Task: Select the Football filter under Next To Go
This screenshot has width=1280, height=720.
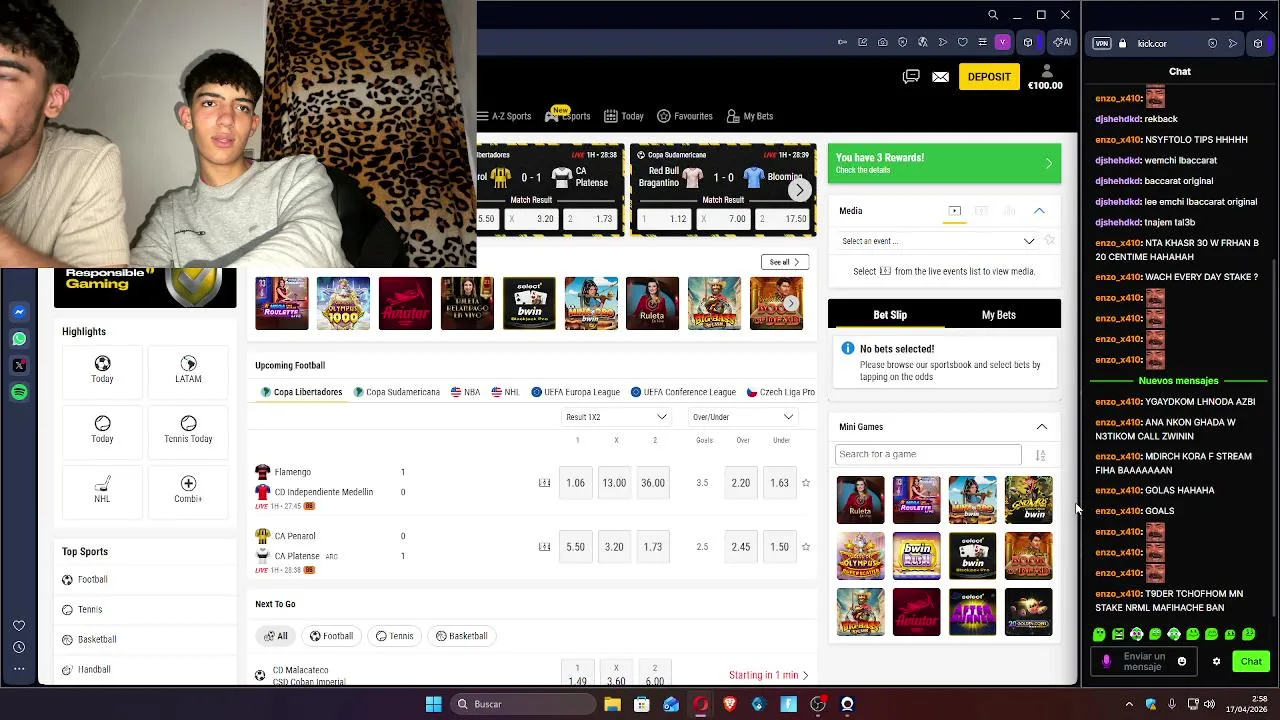Action: [331, 636]
